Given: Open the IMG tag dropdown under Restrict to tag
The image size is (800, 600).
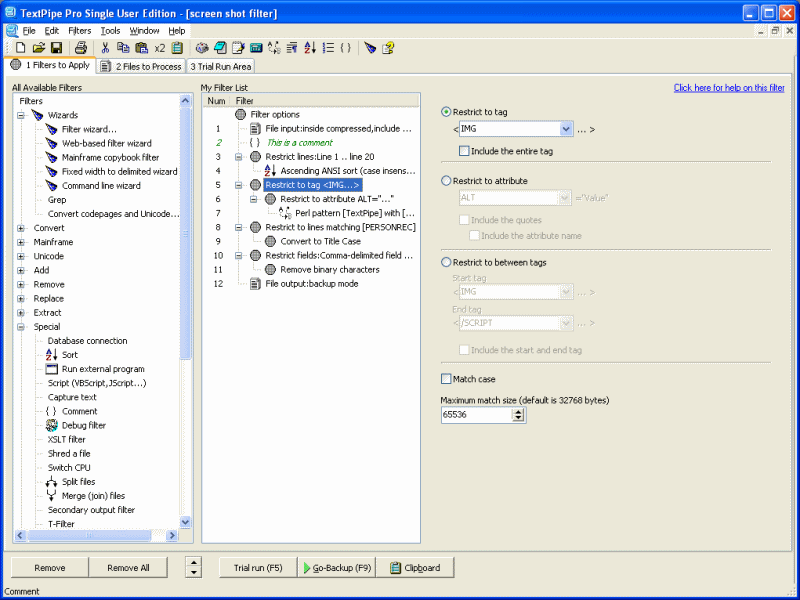Looking at the screenshot, I should pos(565,129).
